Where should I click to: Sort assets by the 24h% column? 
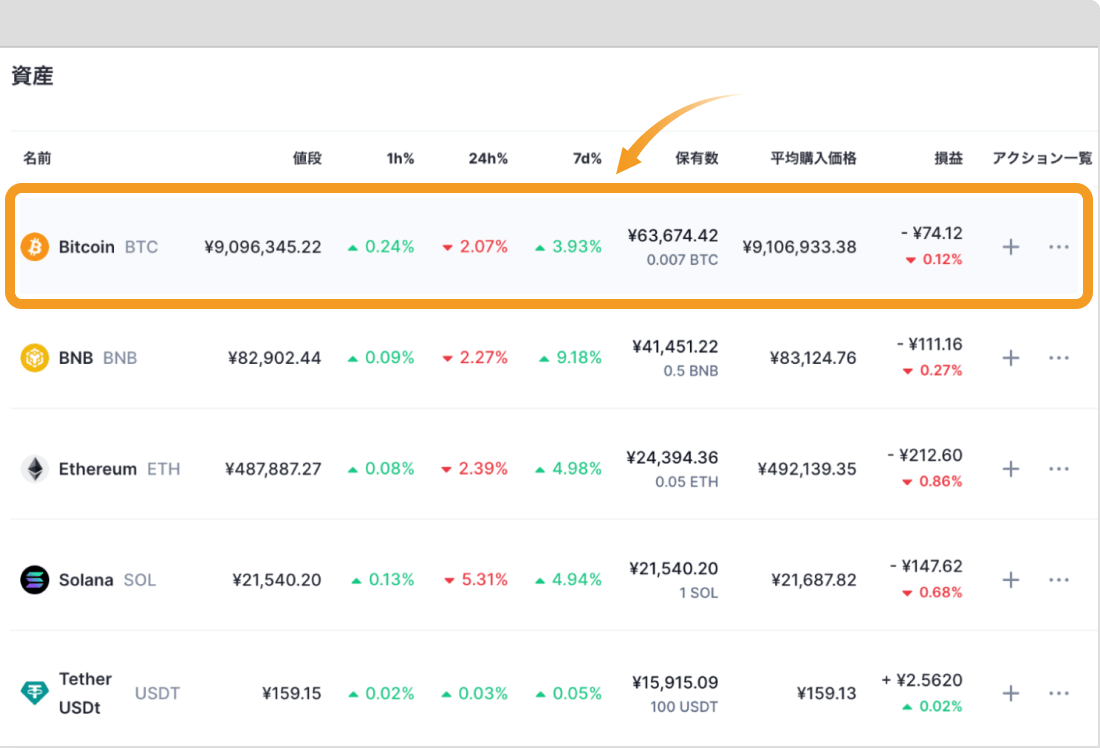coord(488,159)
